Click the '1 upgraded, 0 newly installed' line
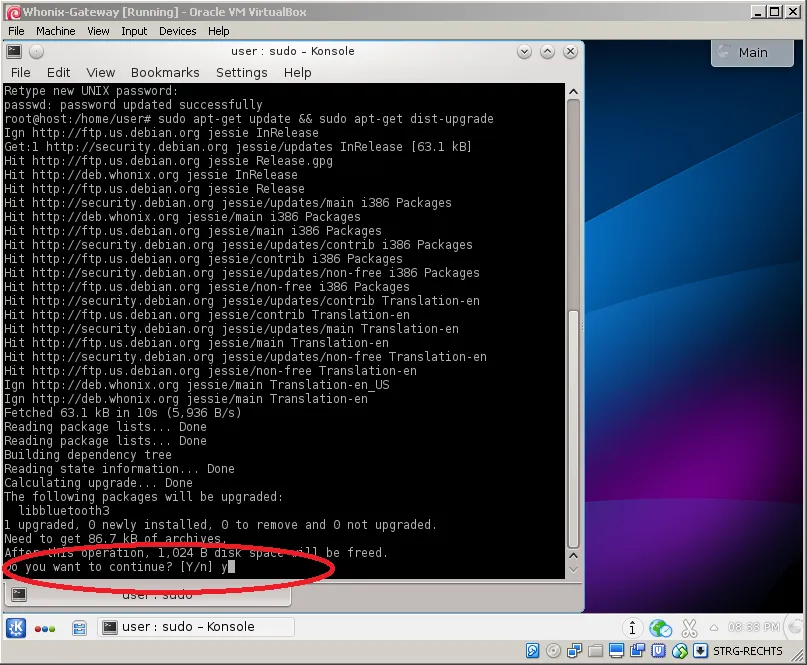Image resolution: width=807 pixels, height=665 pixels. (220, 525)
